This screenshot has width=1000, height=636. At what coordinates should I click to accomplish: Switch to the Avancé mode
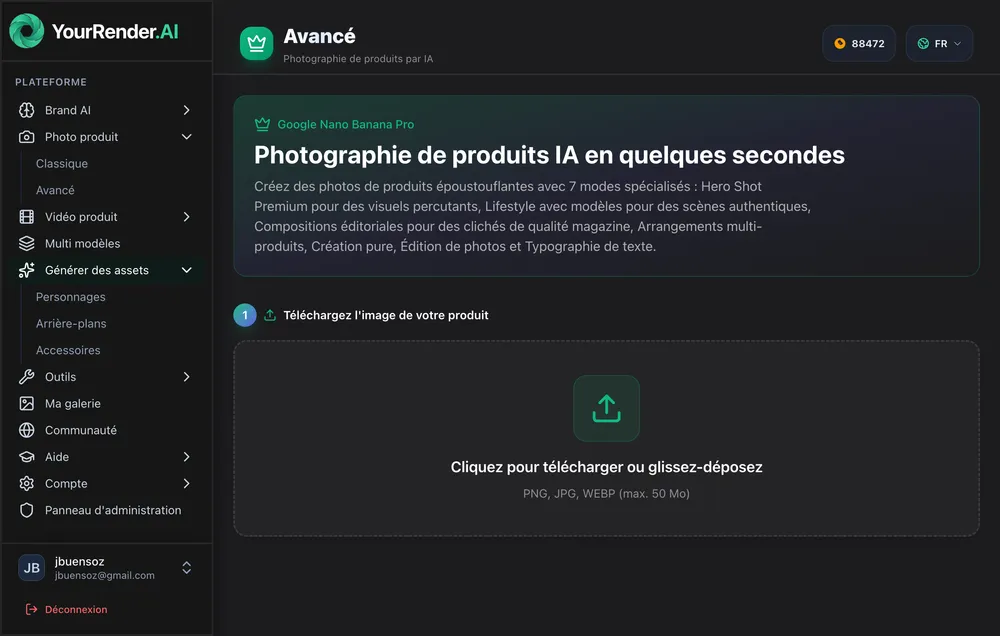pos(55,190)
